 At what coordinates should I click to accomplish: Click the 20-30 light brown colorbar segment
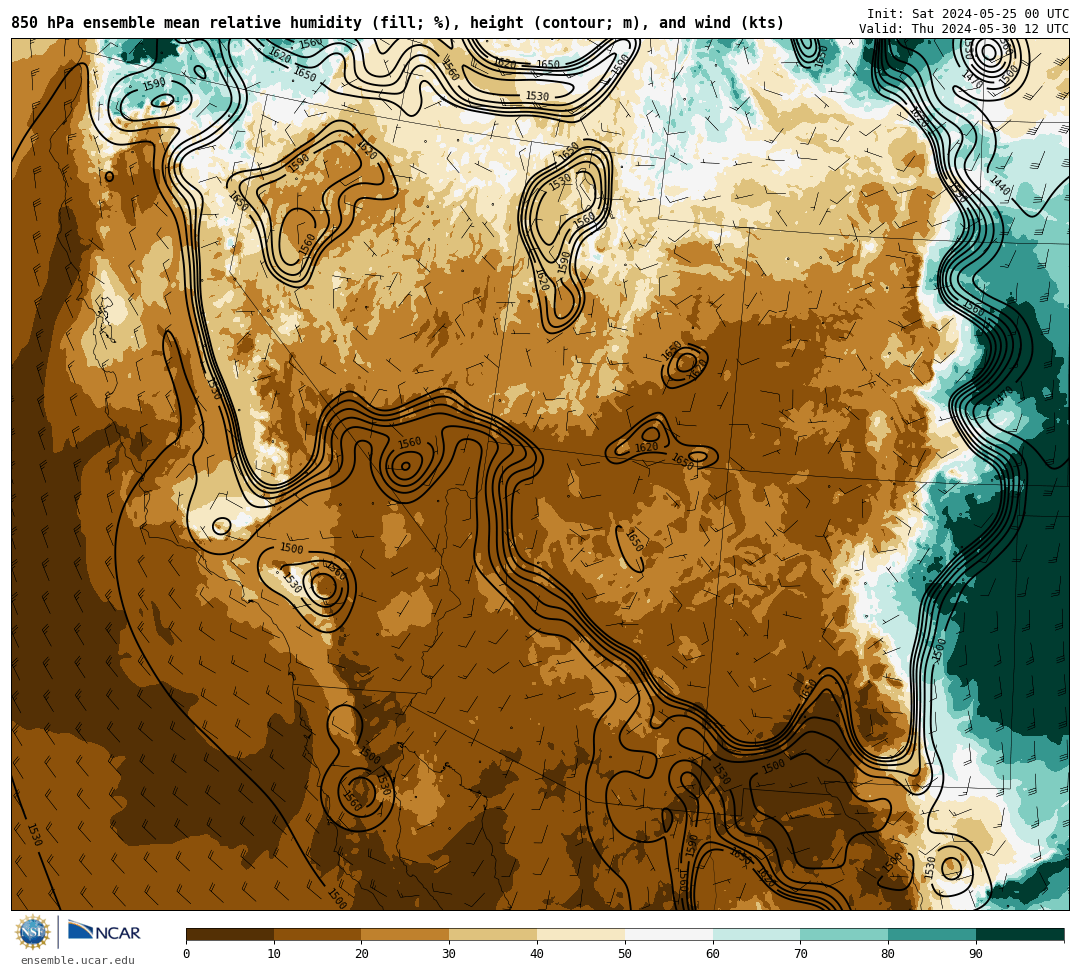406,934
